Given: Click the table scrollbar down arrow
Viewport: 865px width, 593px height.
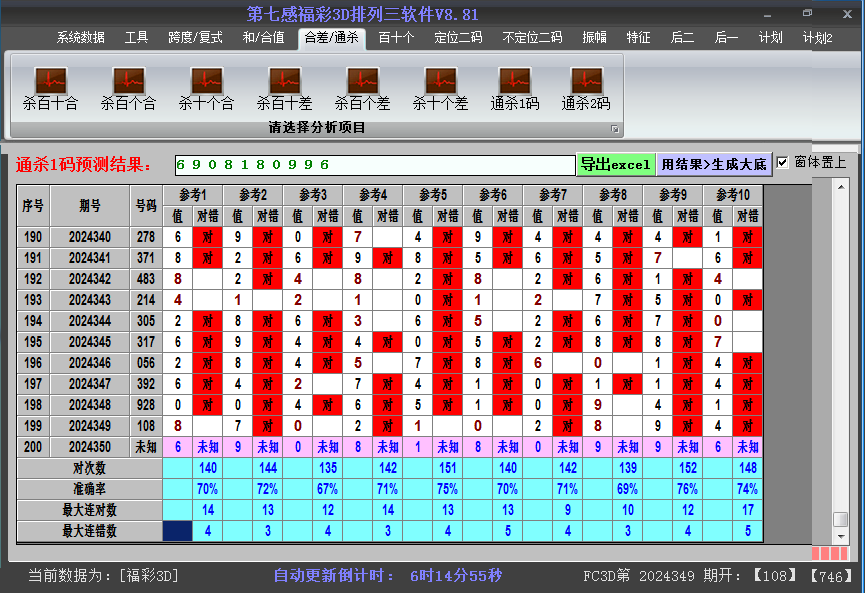Looking at the screenshot, I should pyautogui.click(x=841, y=536).
